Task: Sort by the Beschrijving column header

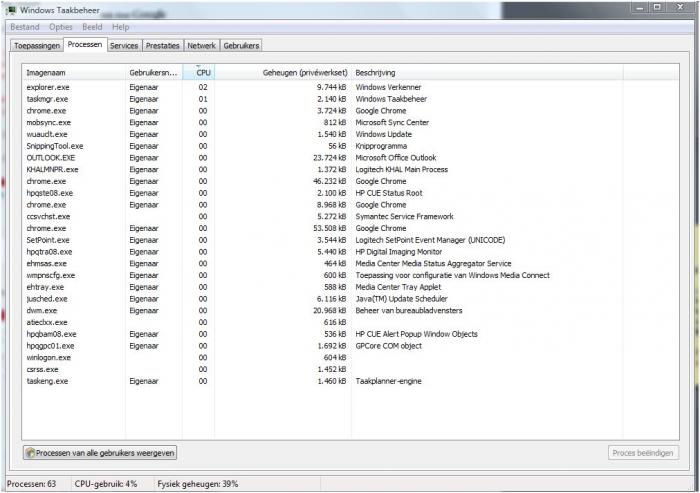Action: pyautogui.click(x=487, y=72)
